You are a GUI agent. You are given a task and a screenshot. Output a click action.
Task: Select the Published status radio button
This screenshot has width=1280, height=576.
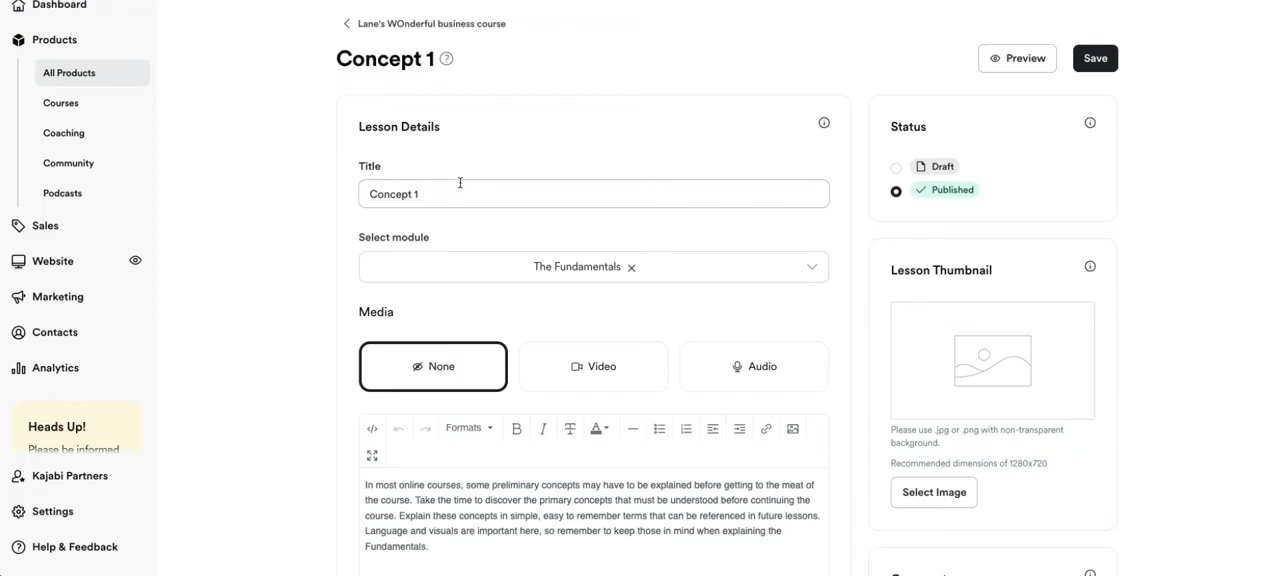coord(896,191)
